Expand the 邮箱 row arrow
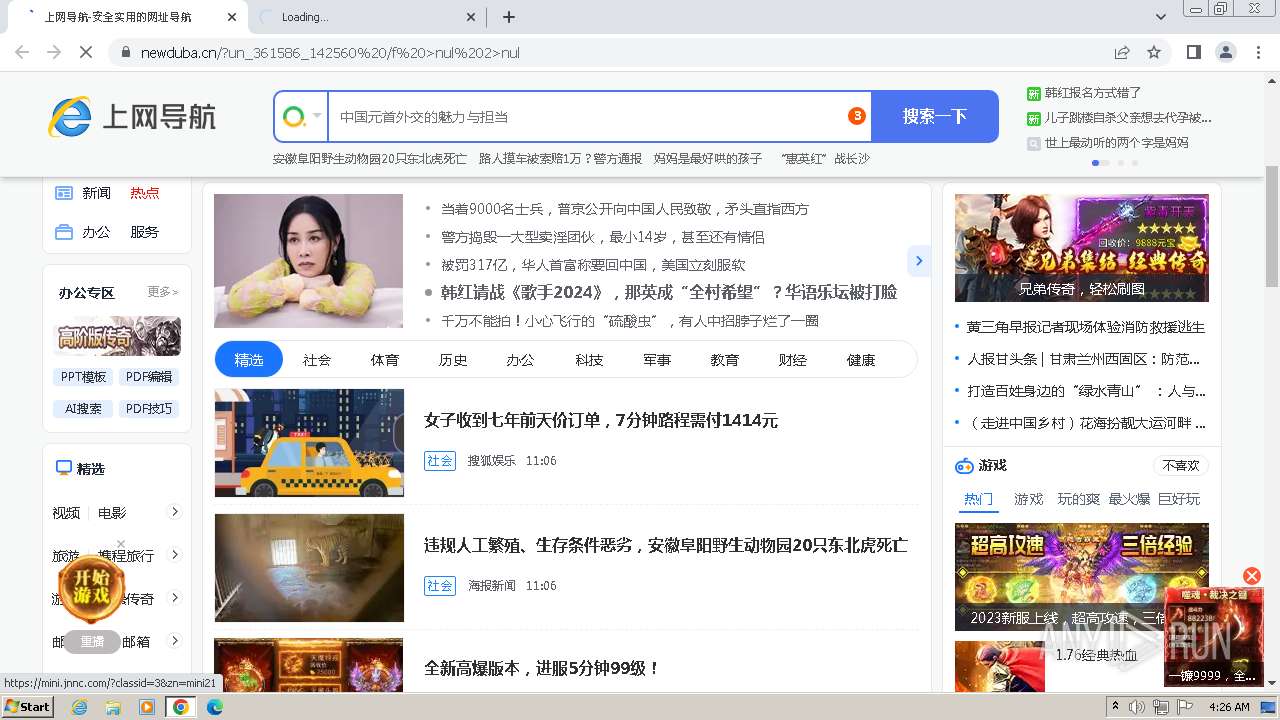The image size is (1280, 720). point(174,641)
